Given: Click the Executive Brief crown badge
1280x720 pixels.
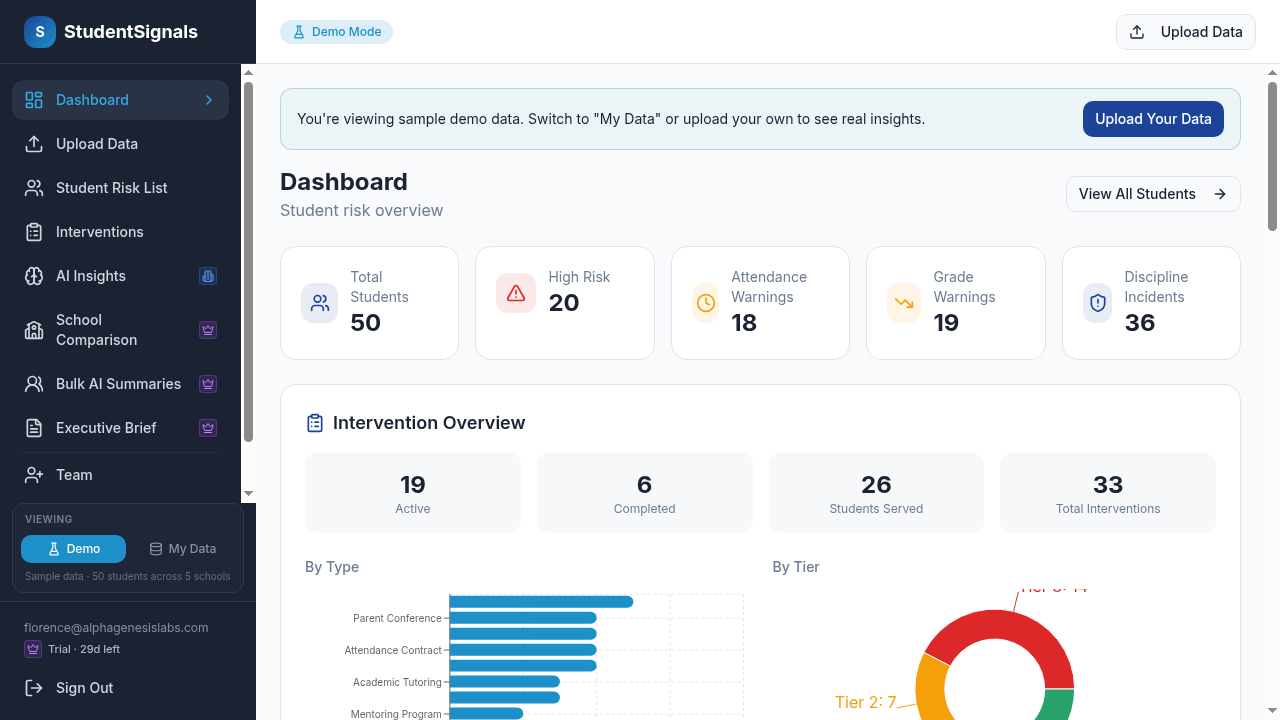Looking at the screenshot, I should point(208,428).
